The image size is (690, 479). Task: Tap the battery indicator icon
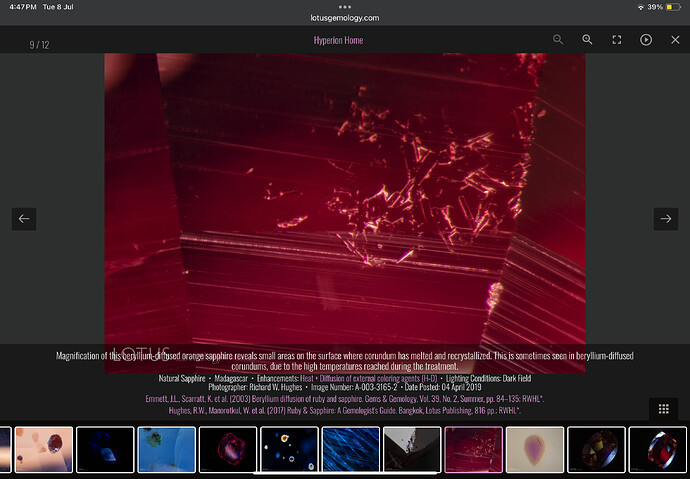[673, 7]
